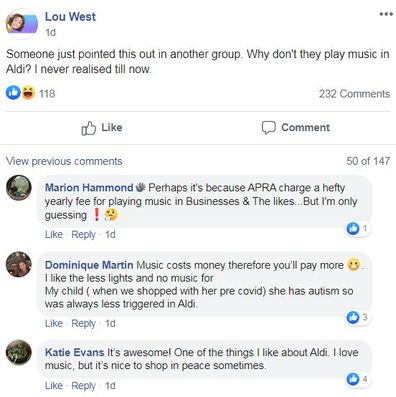Open the three-dot post options menu
This screenshot has height=397, width=396.
[x=386, y=14]
